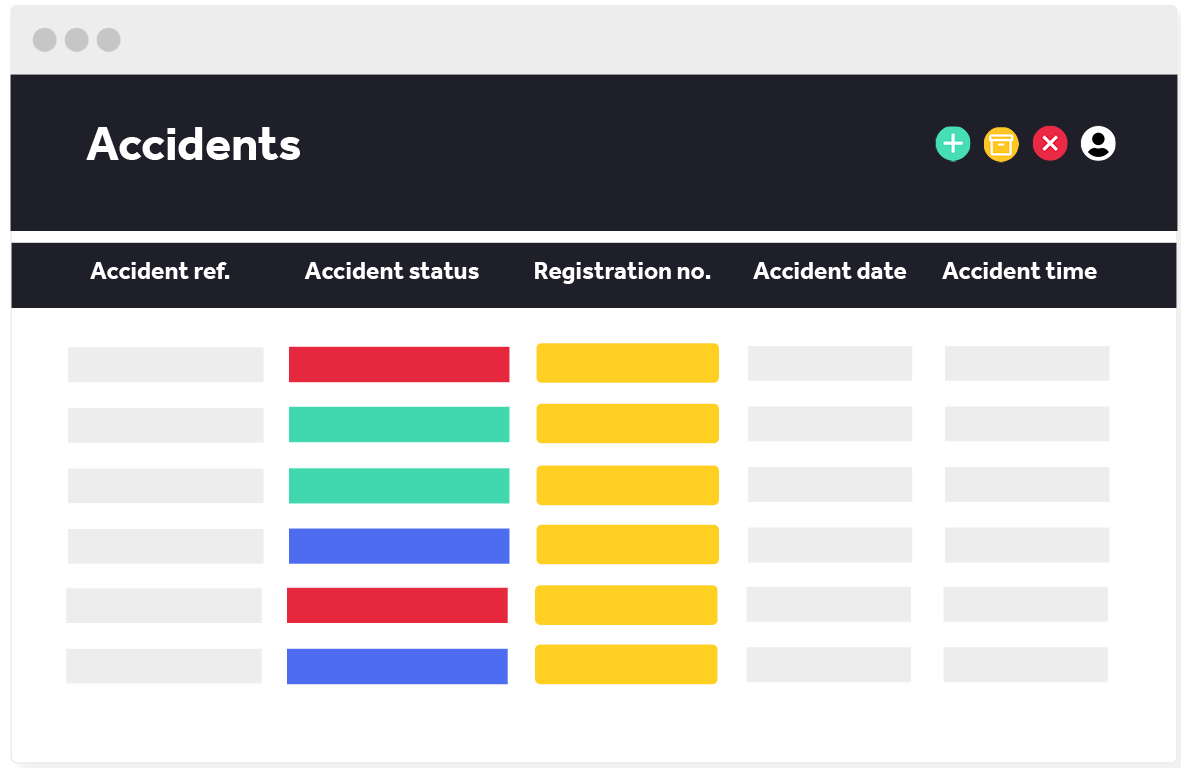This screenshot has width=1181, height=768.
Task: Click the last row accident time cell
Action: [x=1025, y=664]
